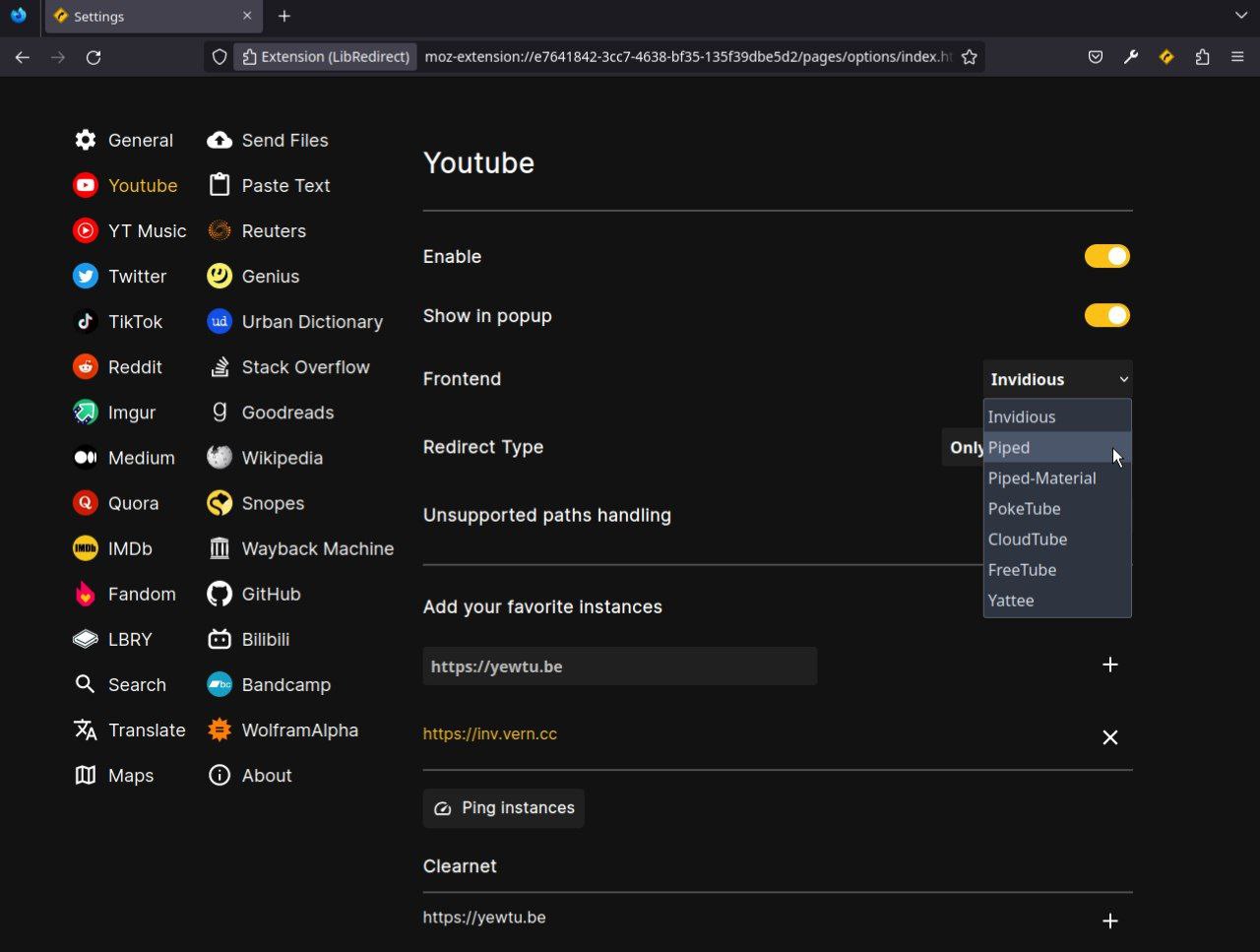The width and height of the screenshot is (1260, 952).
Task: Choose Piped from the frontend list
Action: 1057,447
